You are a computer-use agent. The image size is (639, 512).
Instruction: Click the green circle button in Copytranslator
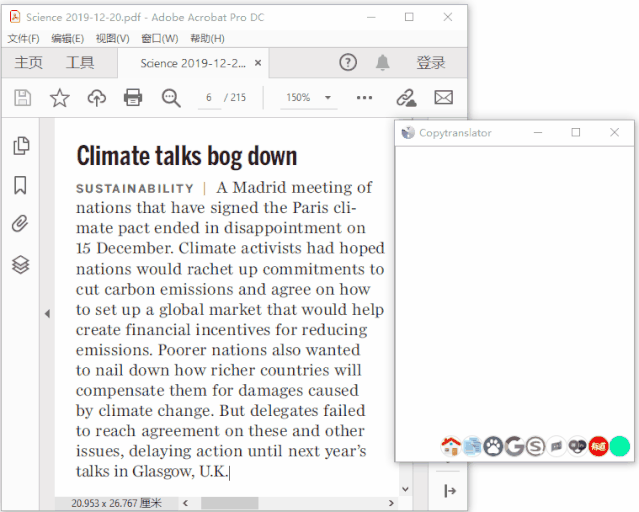tap(620, 446)
